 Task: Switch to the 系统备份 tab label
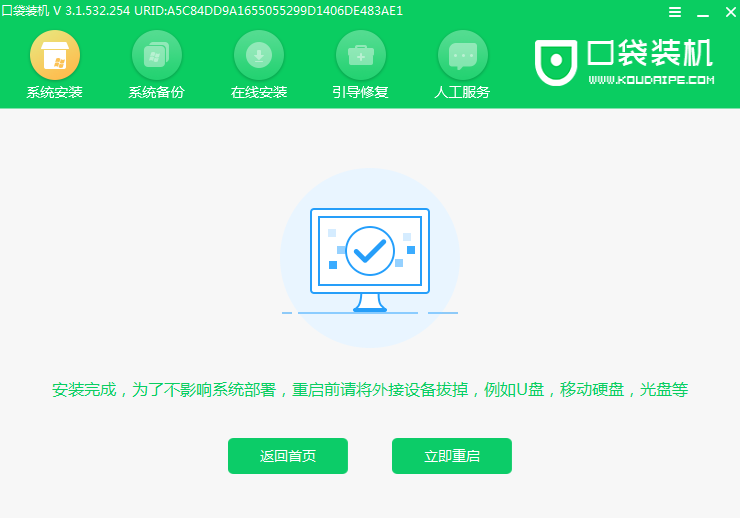point(157,92)
